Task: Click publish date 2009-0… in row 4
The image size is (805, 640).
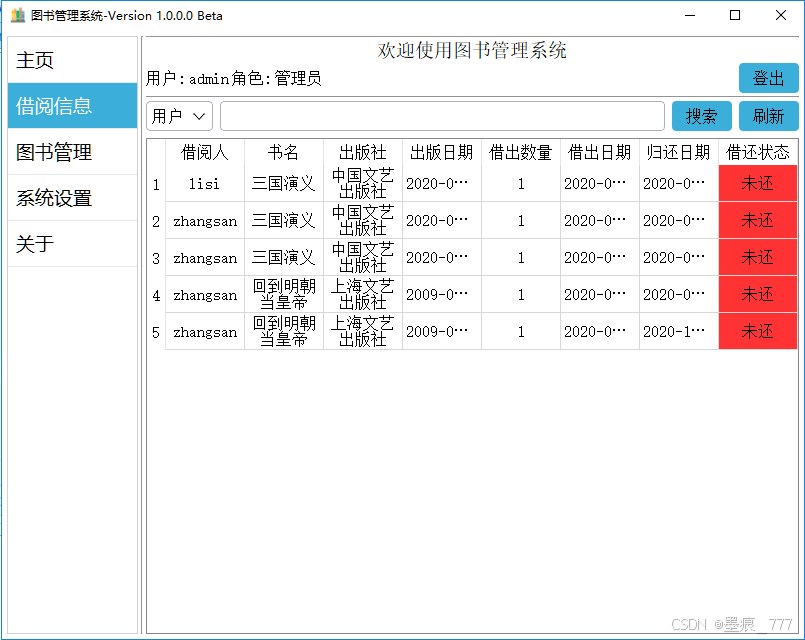Action: point(442,295)
